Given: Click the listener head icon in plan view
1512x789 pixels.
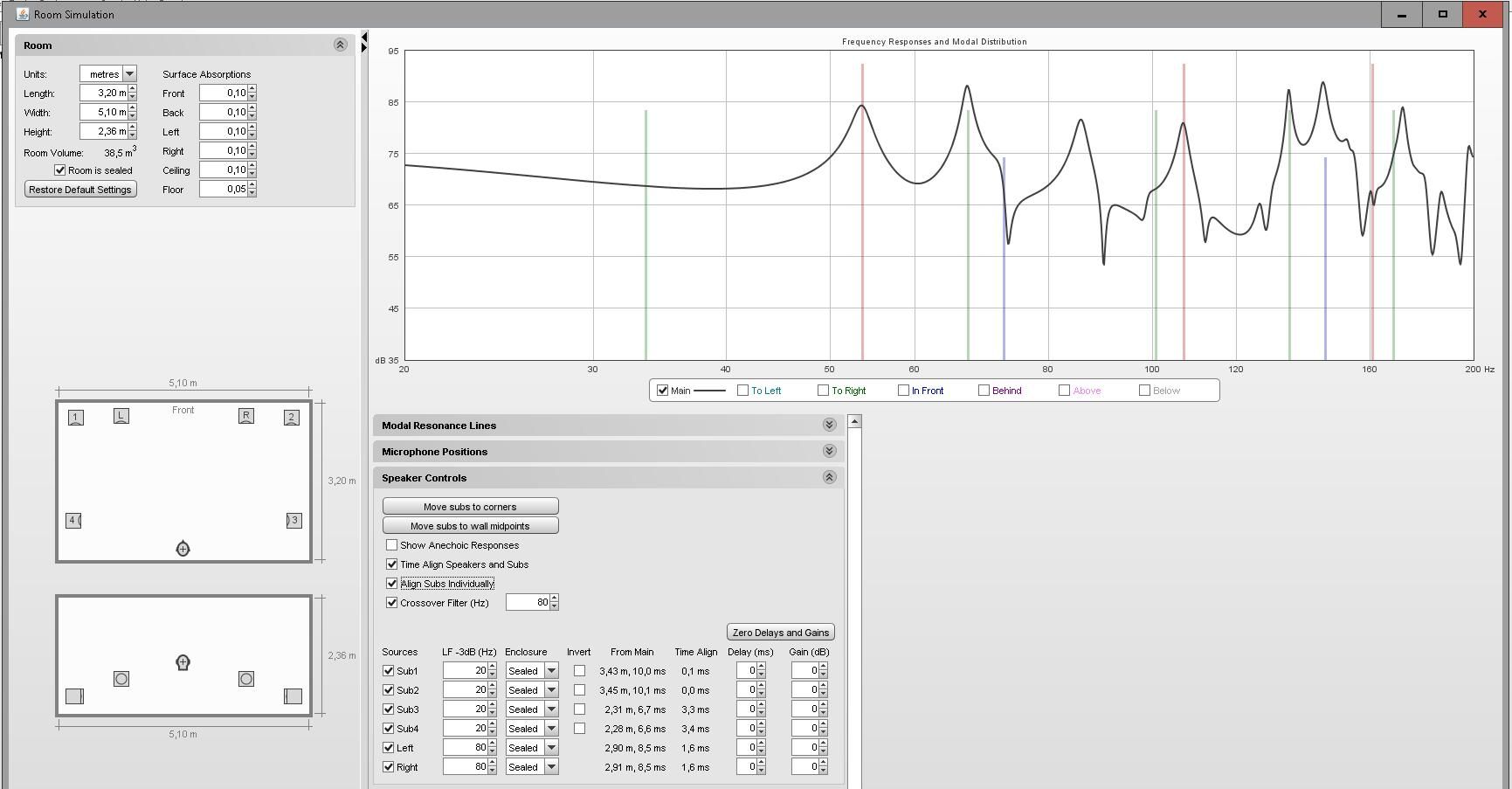Looking at the screenshot, I should coord(183,549).
